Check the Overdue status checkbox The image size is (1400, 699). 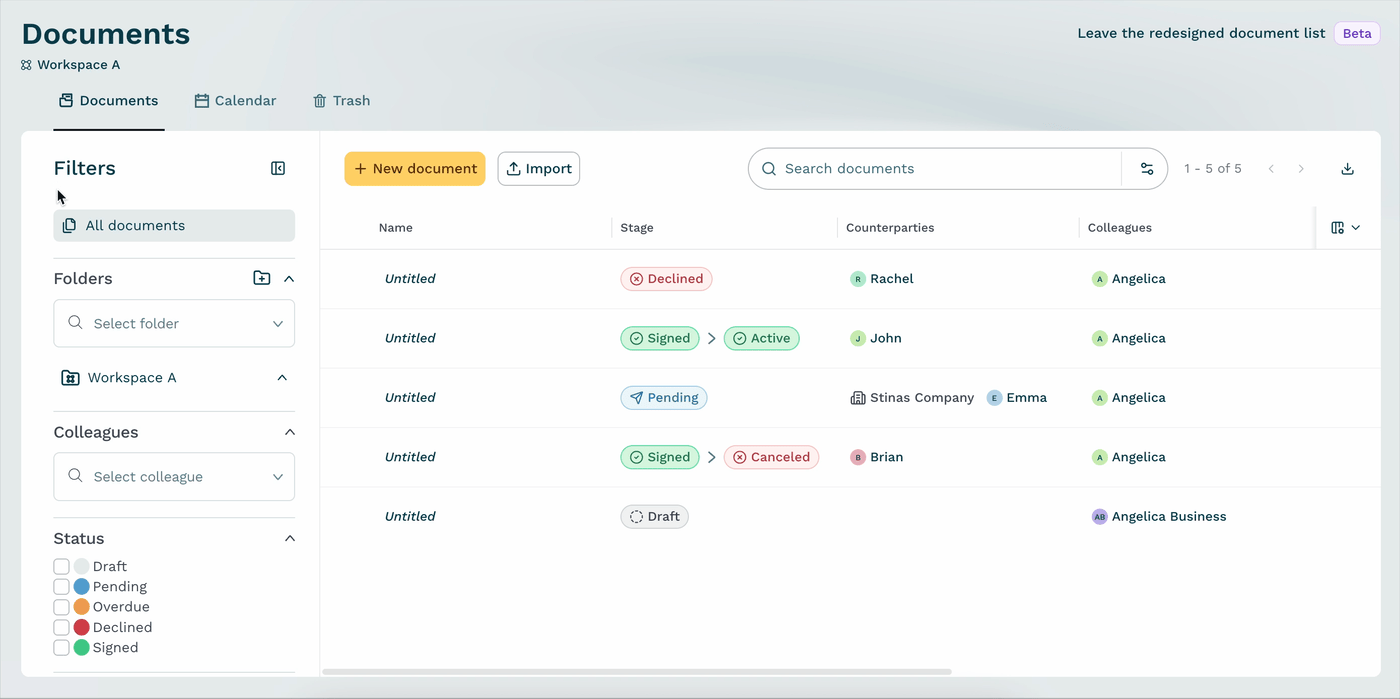pyautogui.click(x=61, y=607)
